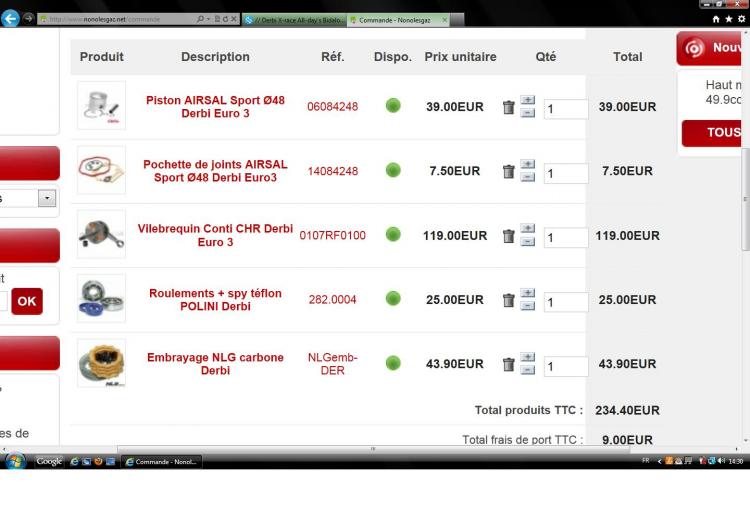
Task: Click Commande - Nonol... taskbar button
Action: click(162, 462)
